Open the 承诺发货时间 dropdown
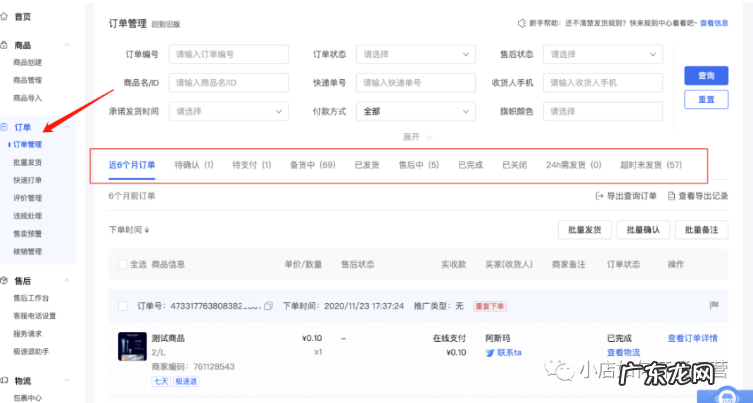Image resolution: width=753 pixels, height=403 pixels. point(229,111)
